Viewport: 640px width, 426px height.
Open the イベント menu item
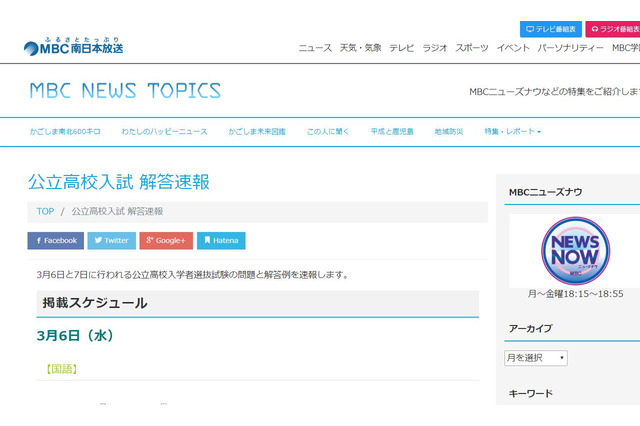click(513, 48)
